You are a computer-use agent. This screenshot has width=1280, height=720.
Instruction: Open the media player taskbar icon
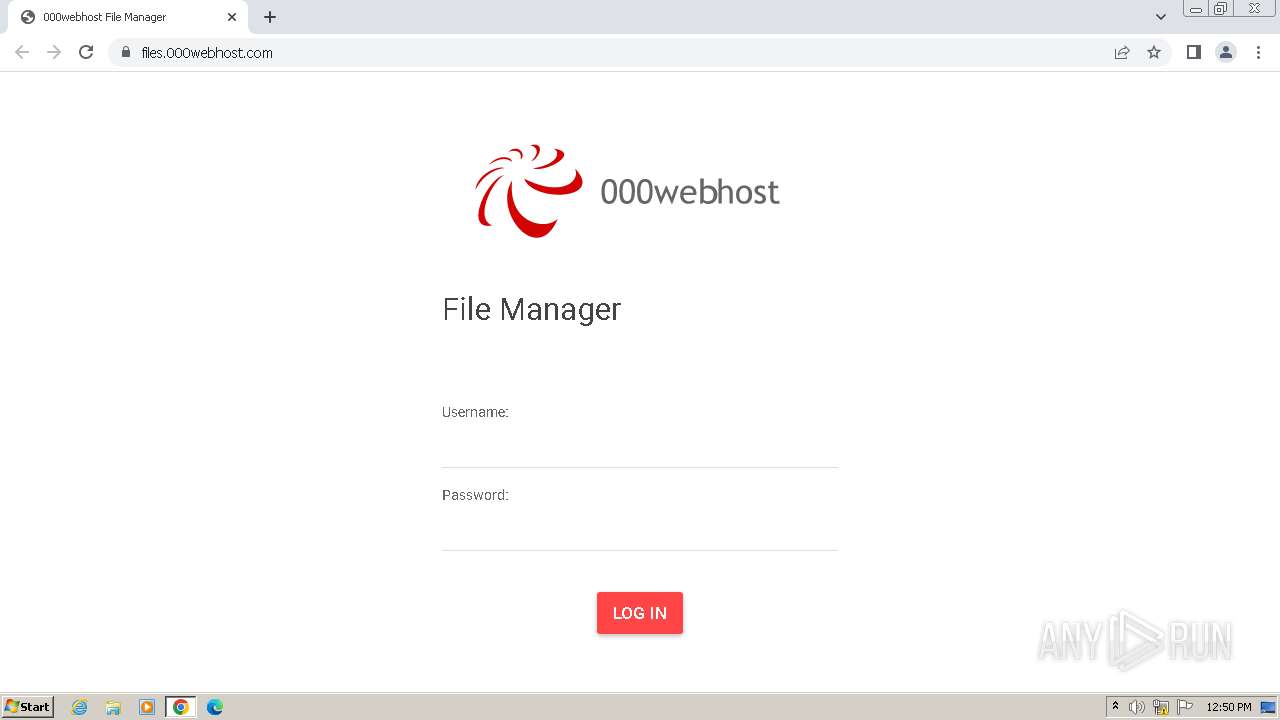point(147,707)
